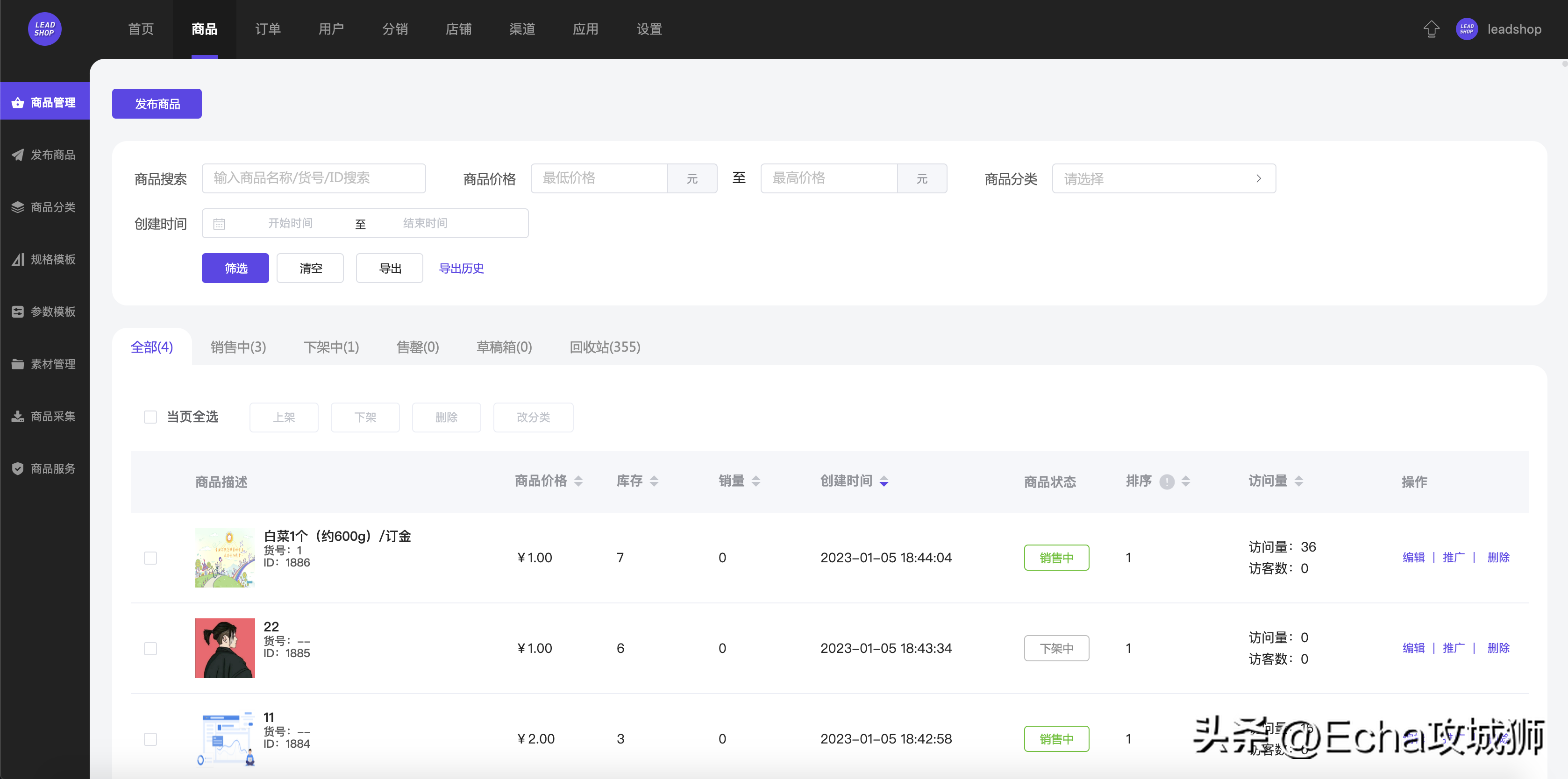Check the box for product 11 row
1568x779 pixels.
(x=150, y=739)
